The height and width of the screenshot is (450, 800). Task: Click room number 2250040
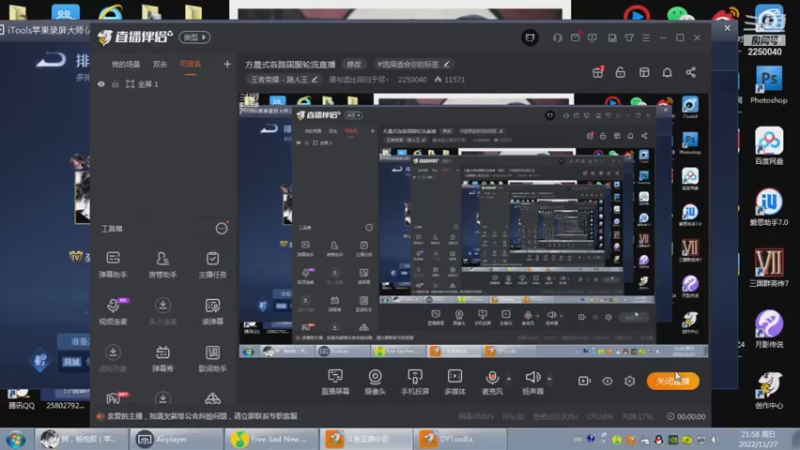point(412,80)
